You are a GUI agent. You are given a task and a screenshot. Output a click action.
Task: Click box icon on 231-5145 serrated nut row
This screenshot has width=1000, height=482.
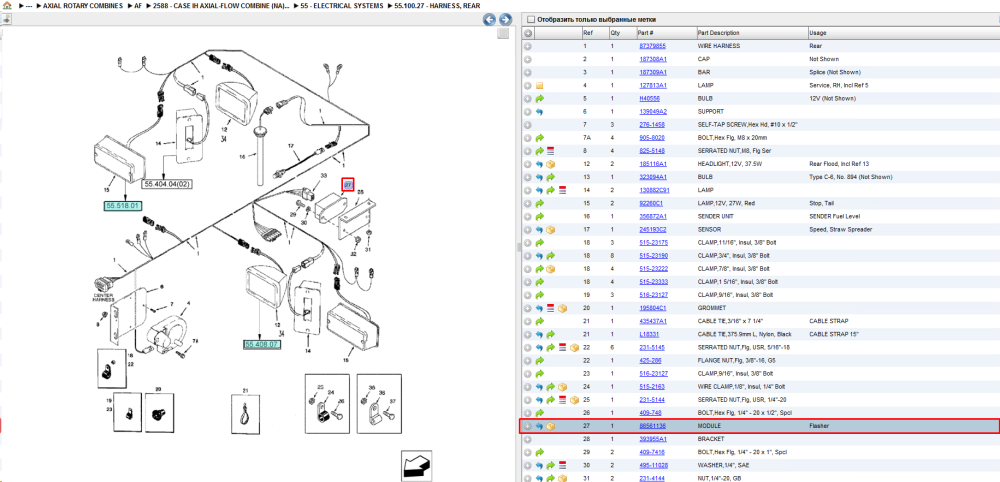[x=574, y=347]
